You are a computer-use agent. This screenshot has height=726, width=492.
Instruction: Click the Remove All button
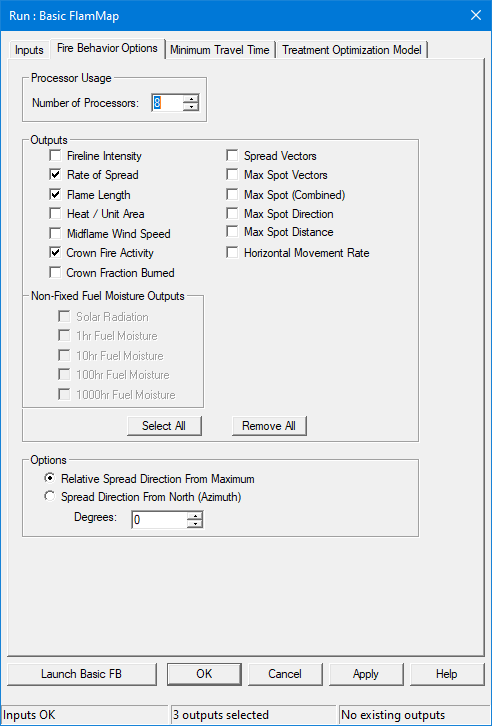coord(269,426)
